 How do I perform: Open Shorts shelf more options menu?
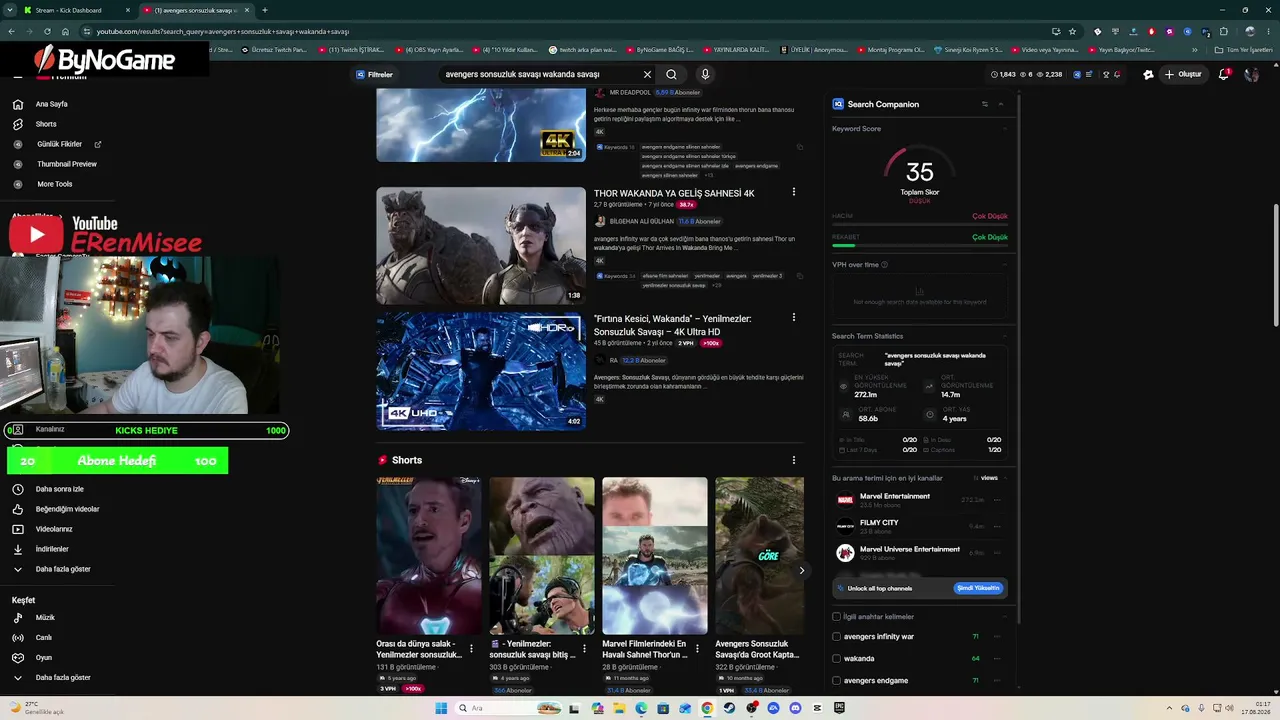(794, 460)
